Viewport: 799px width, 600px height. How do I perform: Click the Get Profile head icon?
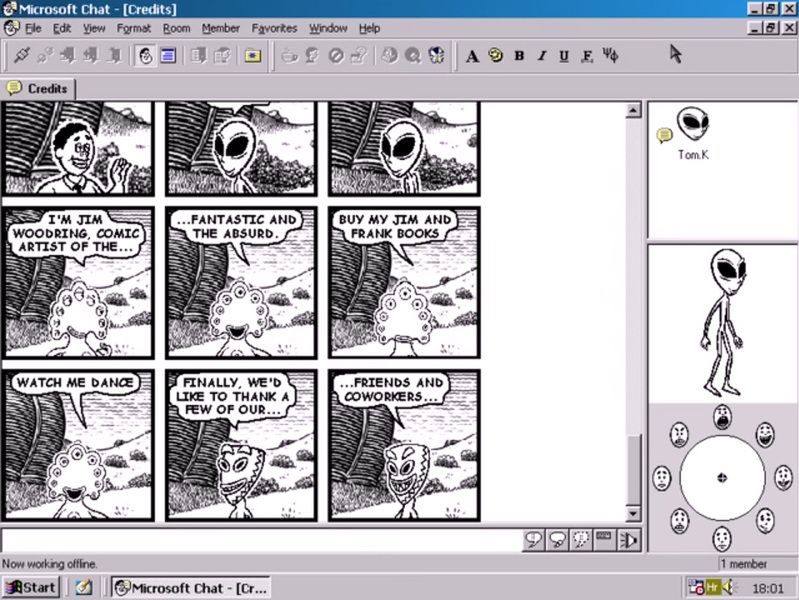[x=312, y=55]
